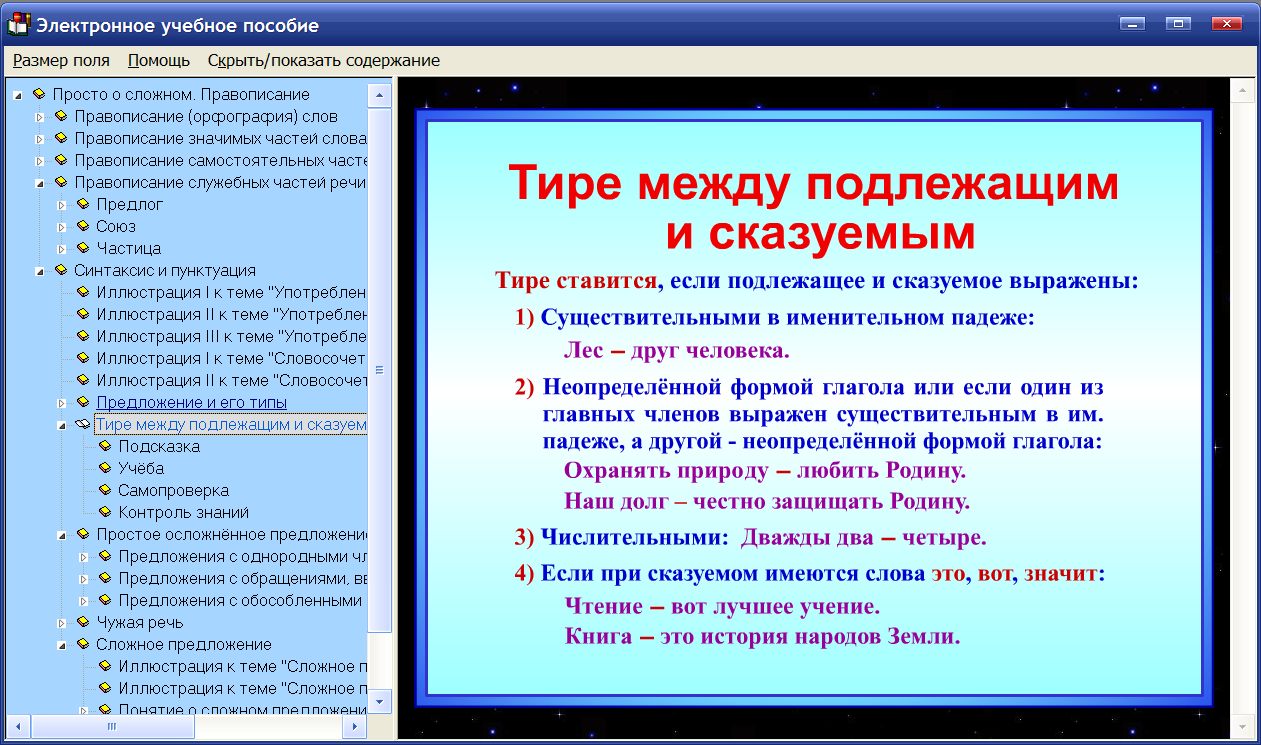
Task: Click book icon beside Правописание (орфография) слов
Action: tap(61, 116)
